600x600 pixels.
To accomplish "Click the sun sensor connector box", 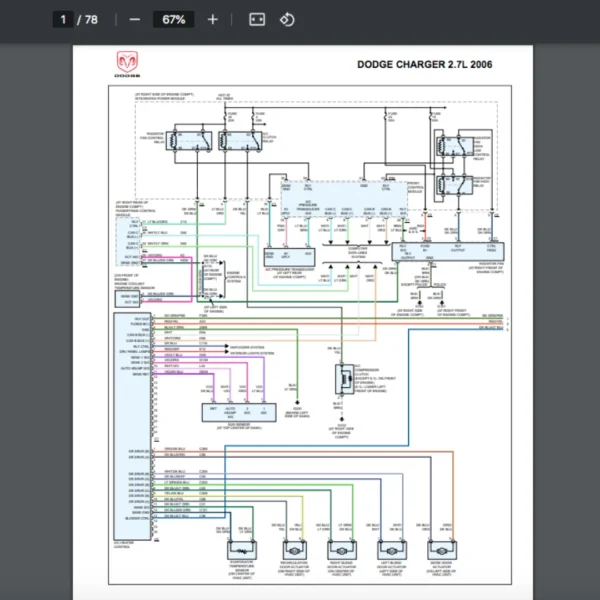I will coord(235,411).
